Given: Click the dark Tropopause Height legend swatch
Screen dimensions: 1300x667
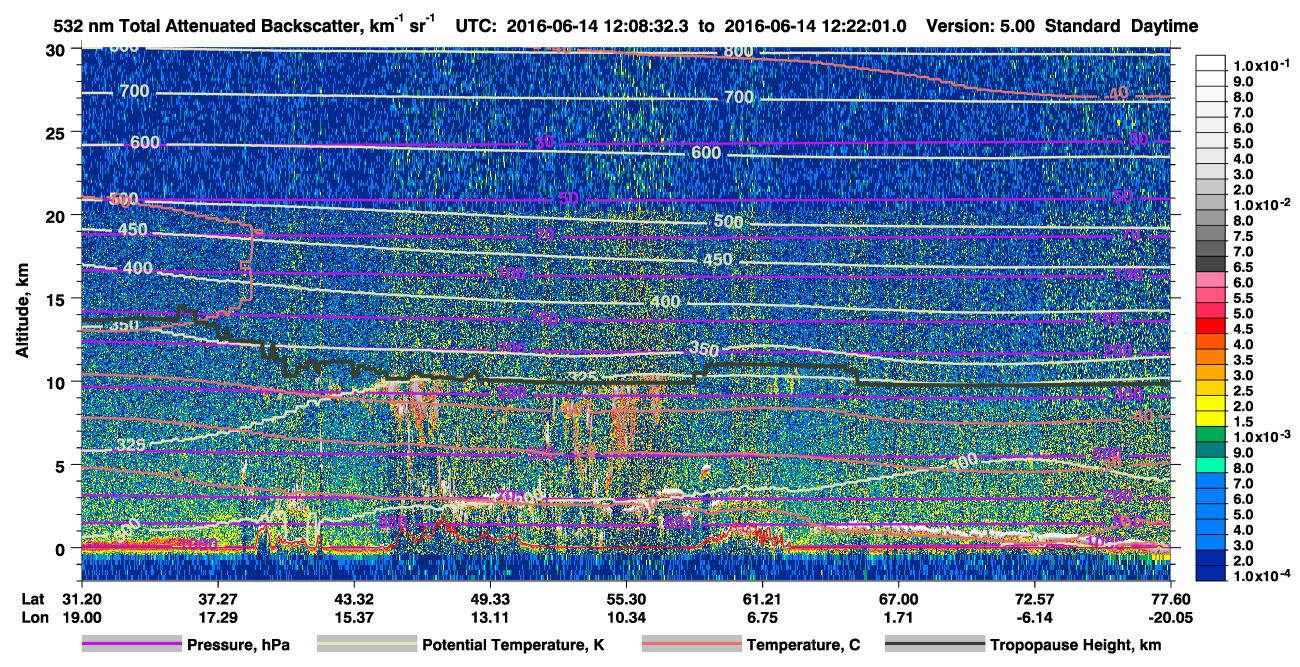Looking at the screenshot, I should click(934, 645).
